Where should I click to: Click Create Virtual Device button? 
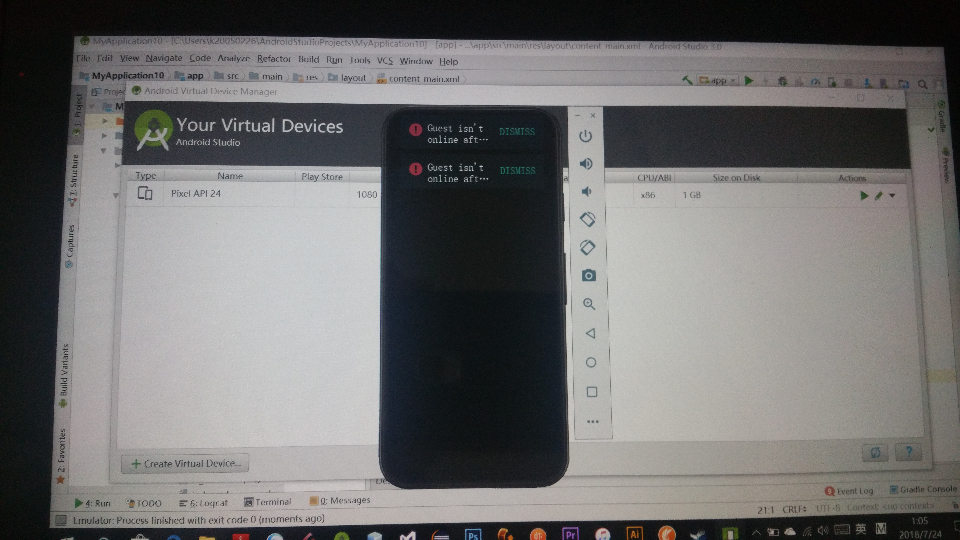tap(186, 463)
